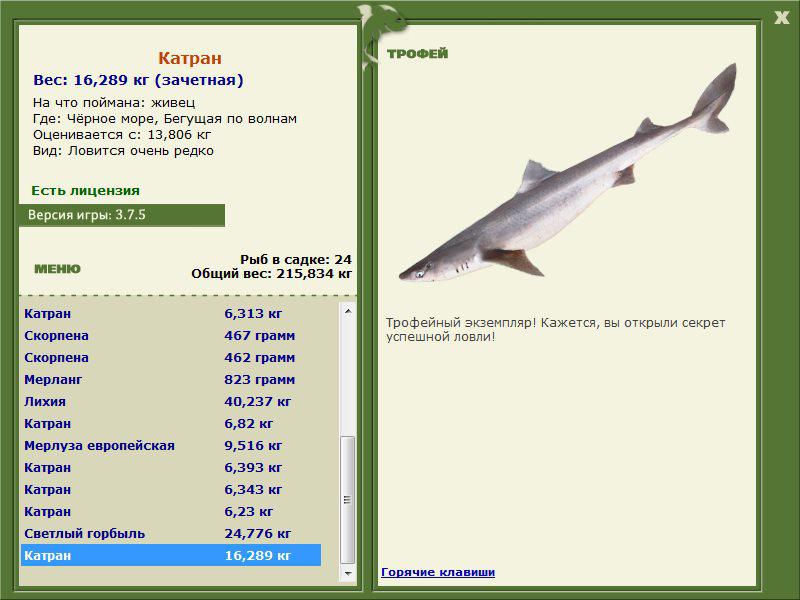
Task: Open the Горячие клавиши link
Action: (x=438, y=572)
